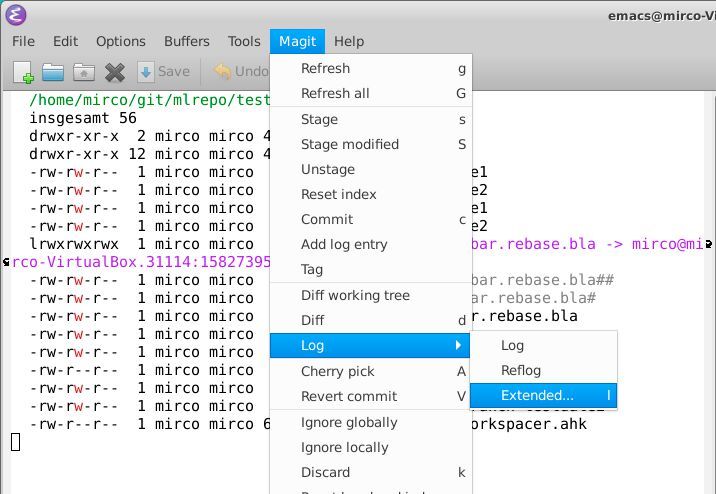
Task: Select Log in the Log submenu
Action: pyautogui.click(x=543, y=345)
